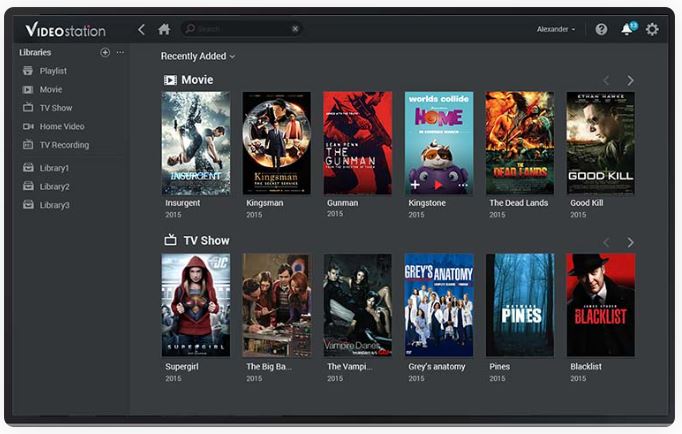Viewport: 682px width, 434px height.
Task: Open Home Video in the sidebar
Action: click(x=61, y=127)
